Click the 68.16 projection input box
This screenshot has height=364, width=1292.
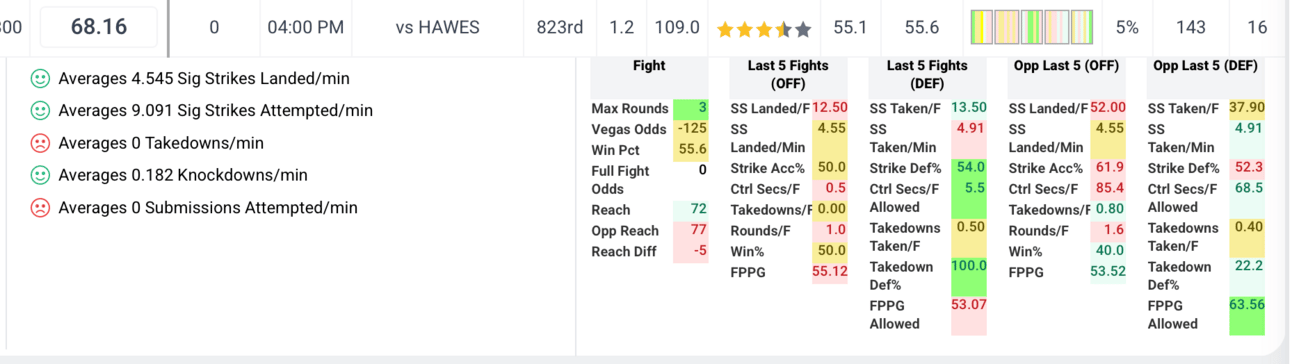click(98, 27)
